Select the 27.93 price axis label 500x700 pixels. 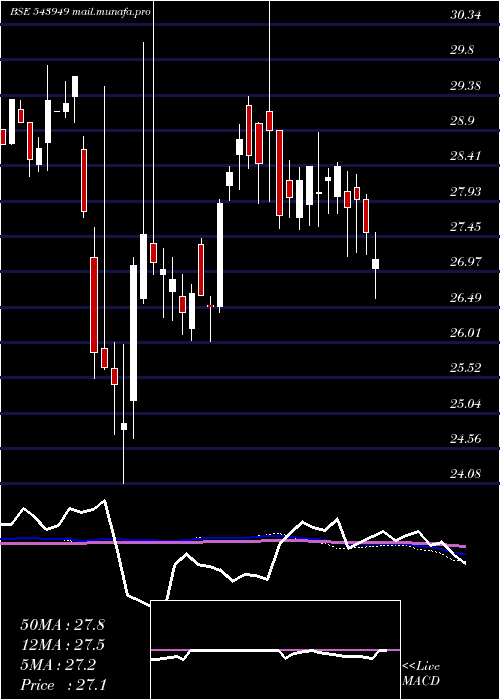(x=466, y=192)
